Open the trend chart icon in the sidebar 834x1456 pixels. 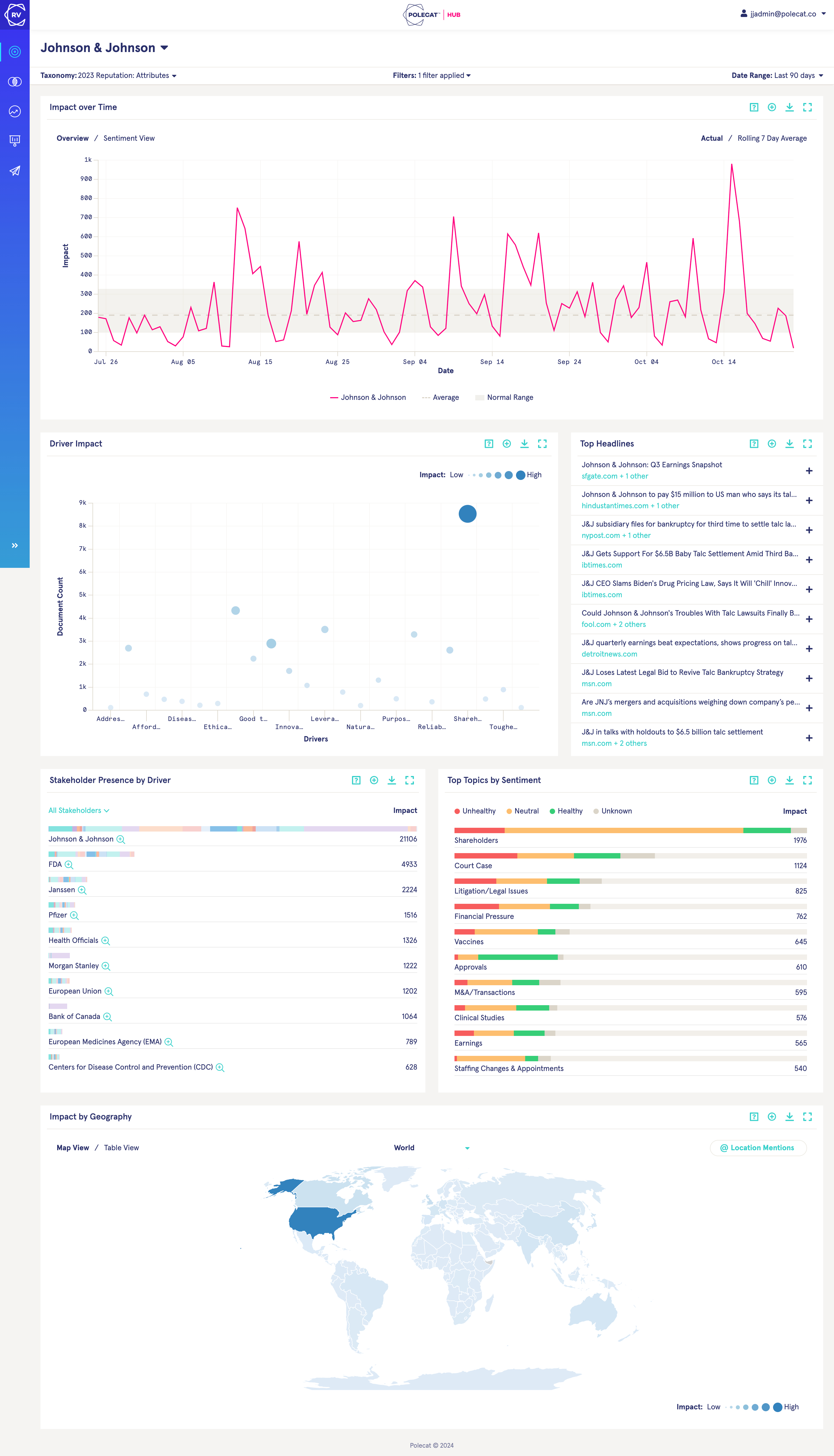point(15,111)
